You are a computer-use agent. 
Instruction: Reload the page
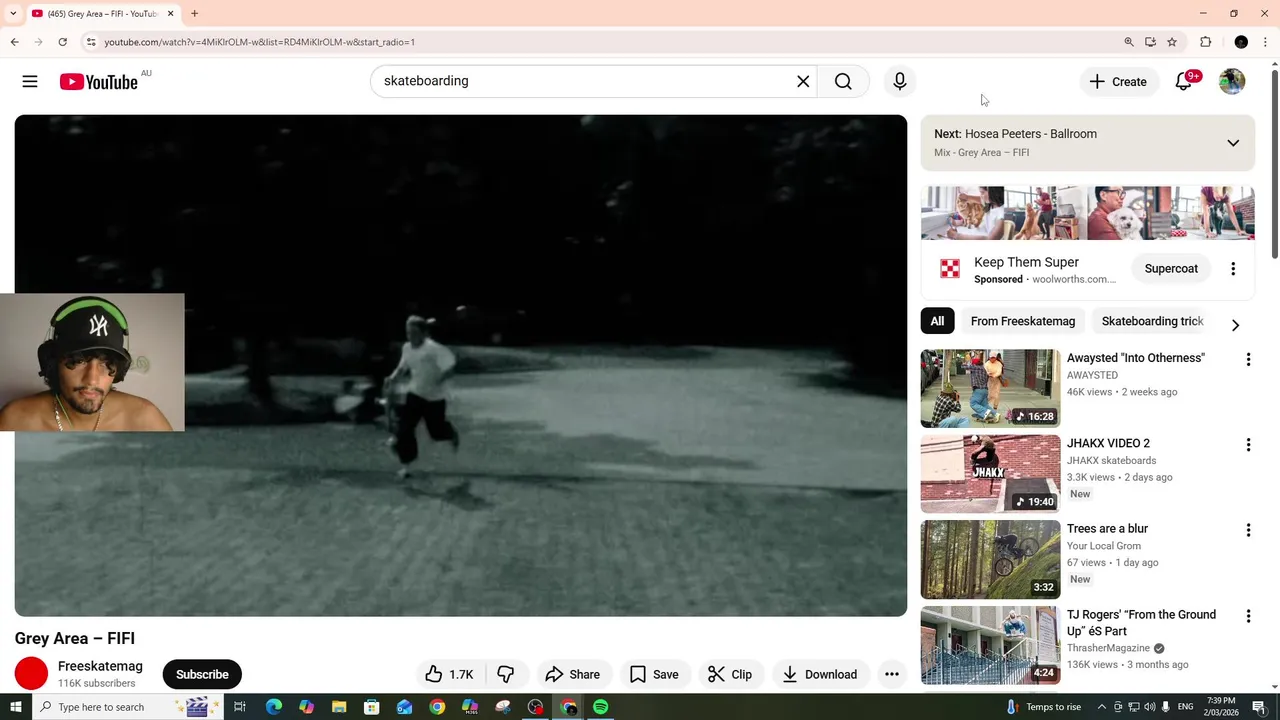tap(62, 42)
